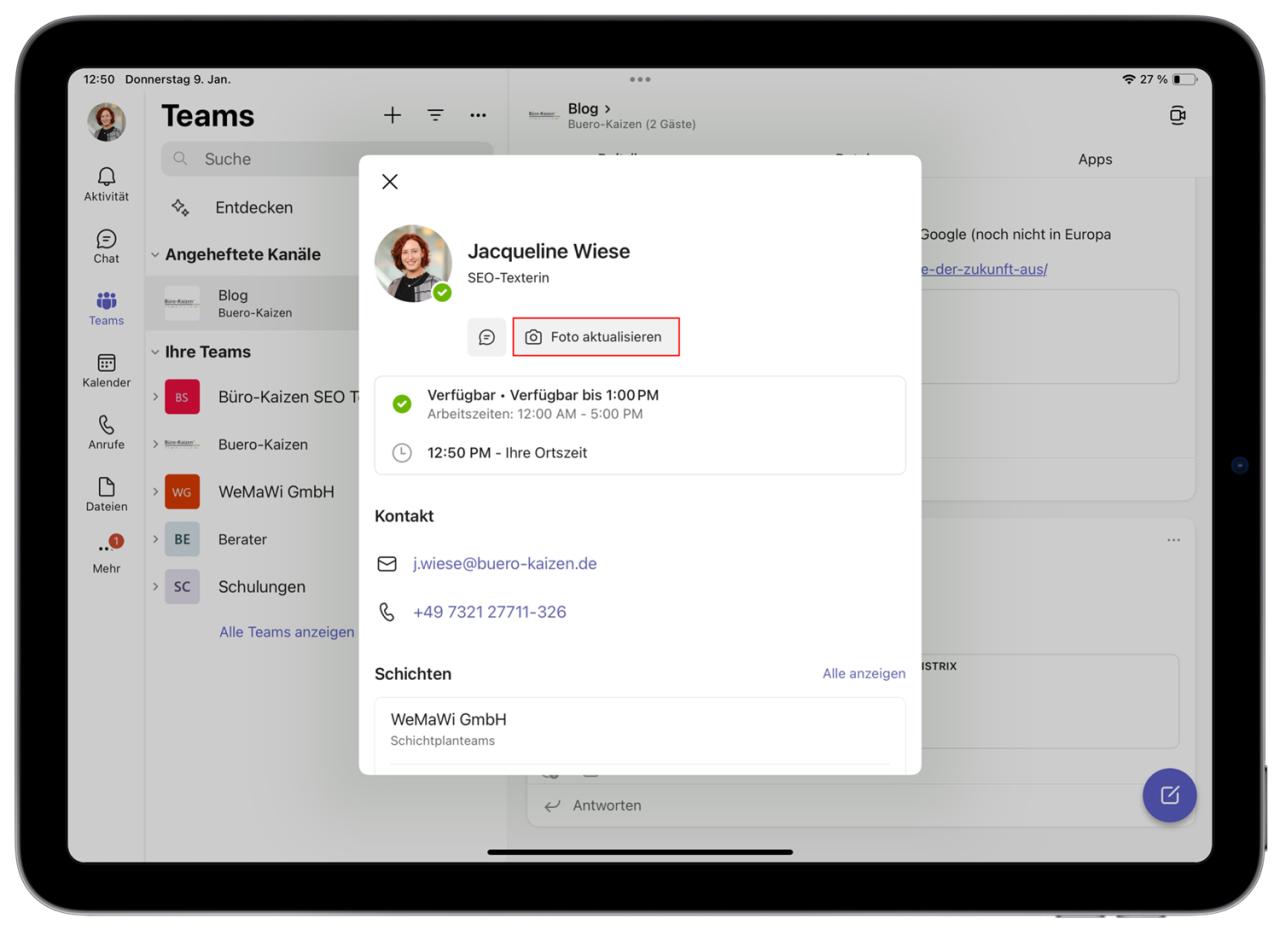Open the Dateien section

(x=105, y=494)
